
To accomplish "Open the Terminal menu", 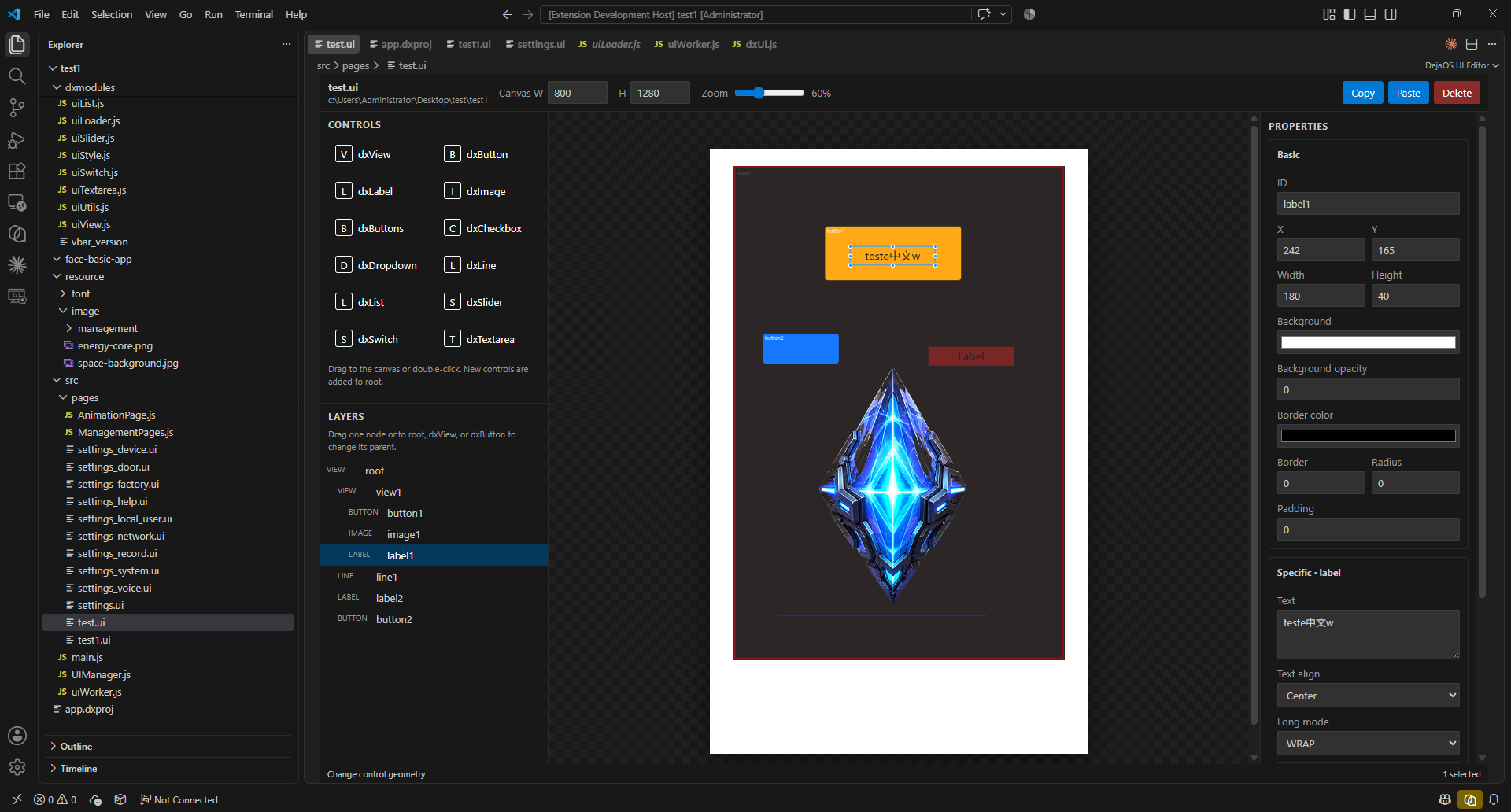I will 253,14.
